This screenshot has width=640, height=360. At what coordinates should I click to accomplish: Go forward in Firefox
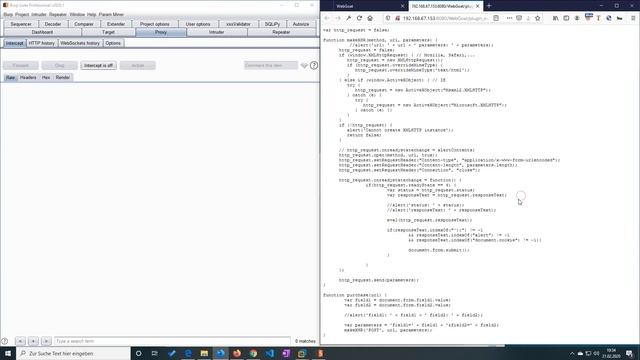click(338, 18)
